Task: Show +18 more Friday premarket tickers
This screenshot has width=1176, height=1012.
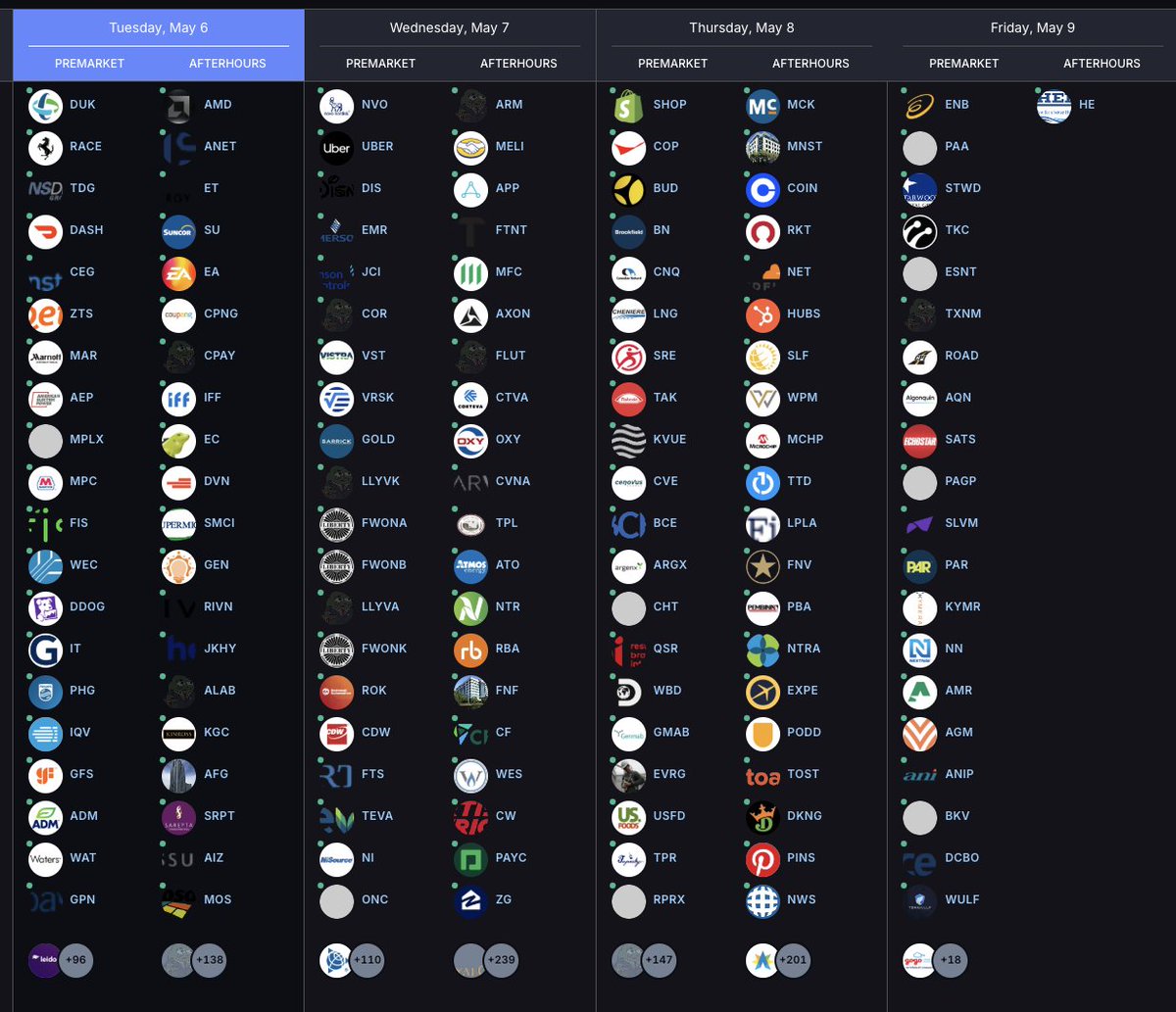Action: pyautogui.click(x=950, y=960)
